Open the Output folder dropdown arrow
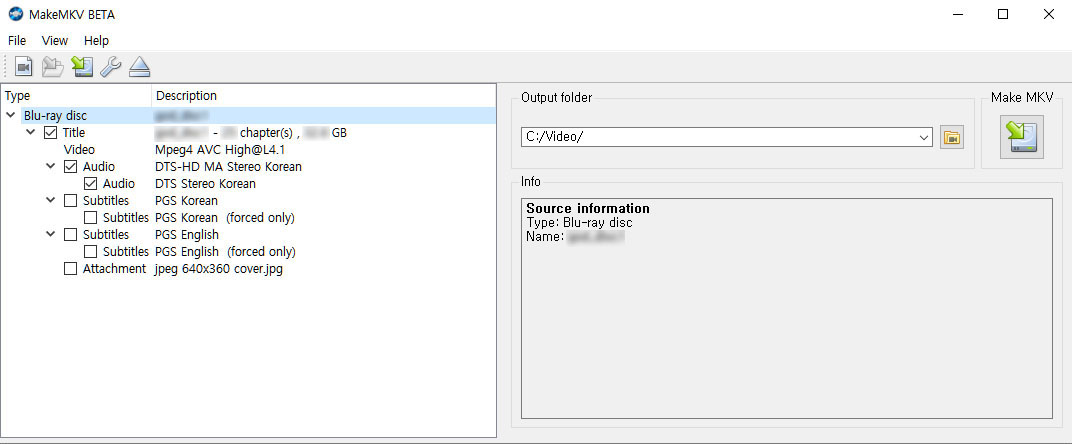Image resolution: width=1072 pixels, height=444 pixels. point(925,138)
